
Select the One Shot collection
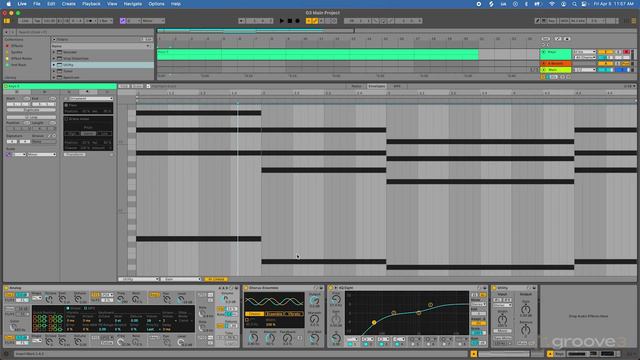click(x=18, y=65)
